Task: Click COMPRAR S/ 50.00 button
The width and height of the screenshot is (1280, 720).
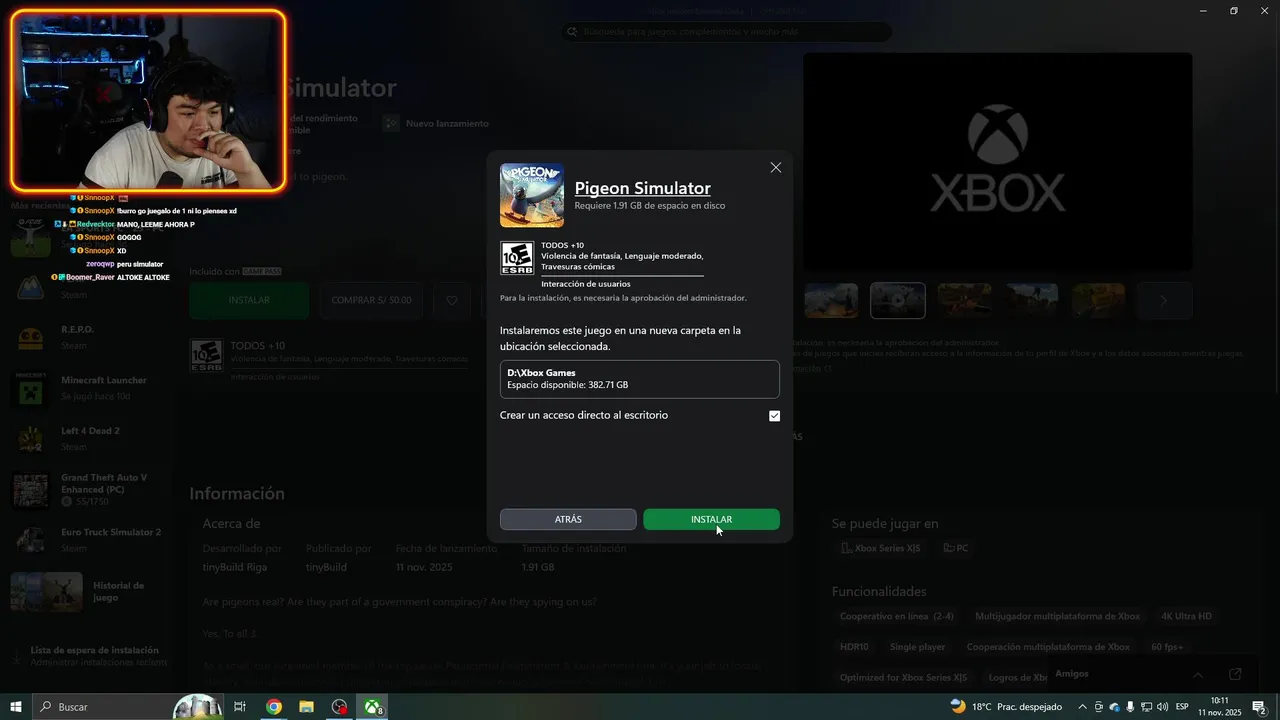Action: tap(371, 300)
